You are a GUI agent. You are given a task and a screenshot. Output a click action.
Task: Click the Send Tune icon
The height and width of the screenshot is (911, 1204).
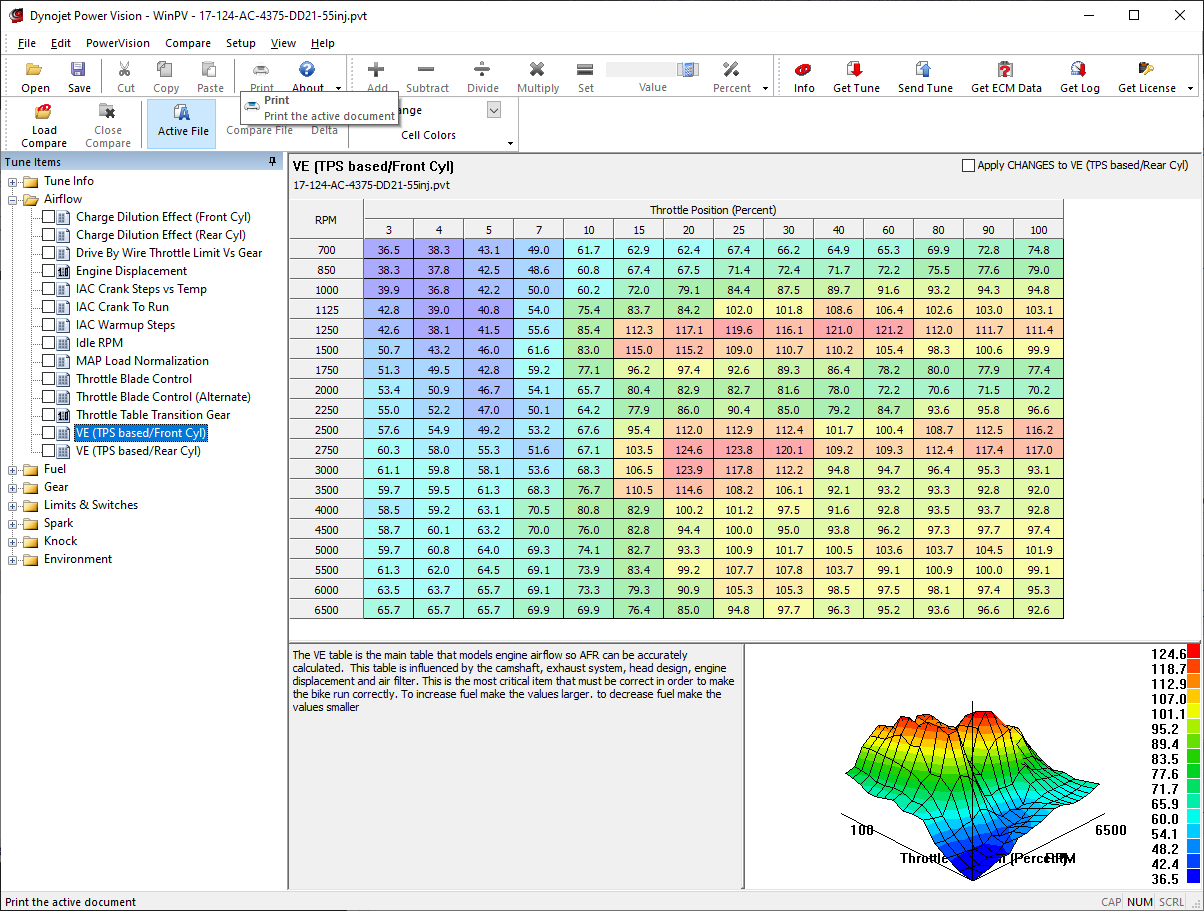pyautogui.click(x=925, y=70)
